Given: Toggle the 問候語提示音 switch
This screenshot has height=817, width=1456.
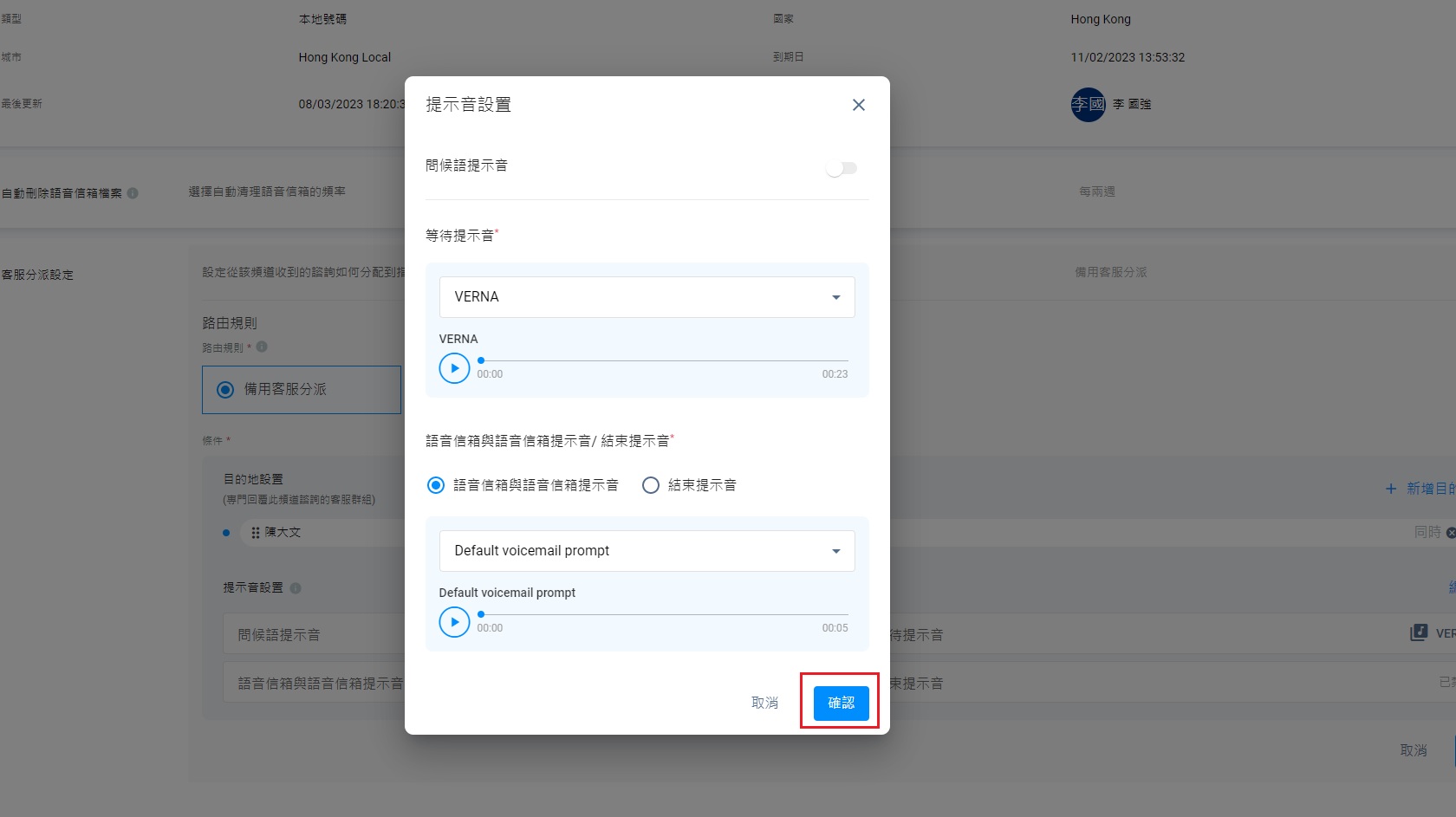Looking at the screenshot, I should 842,168.
